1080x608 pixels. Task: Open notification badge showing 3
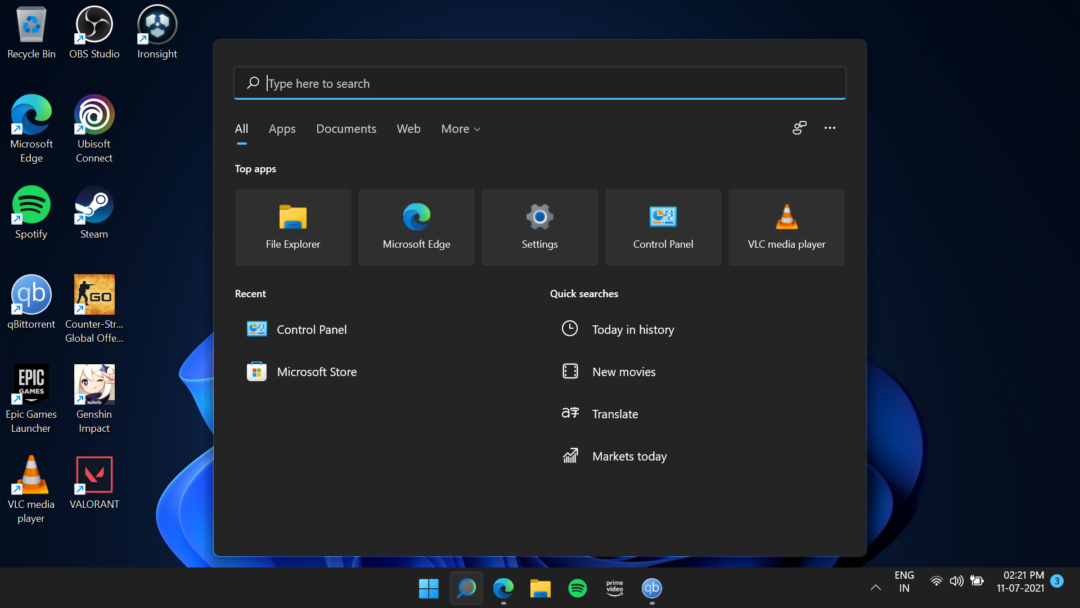(x=1057, y=581)
